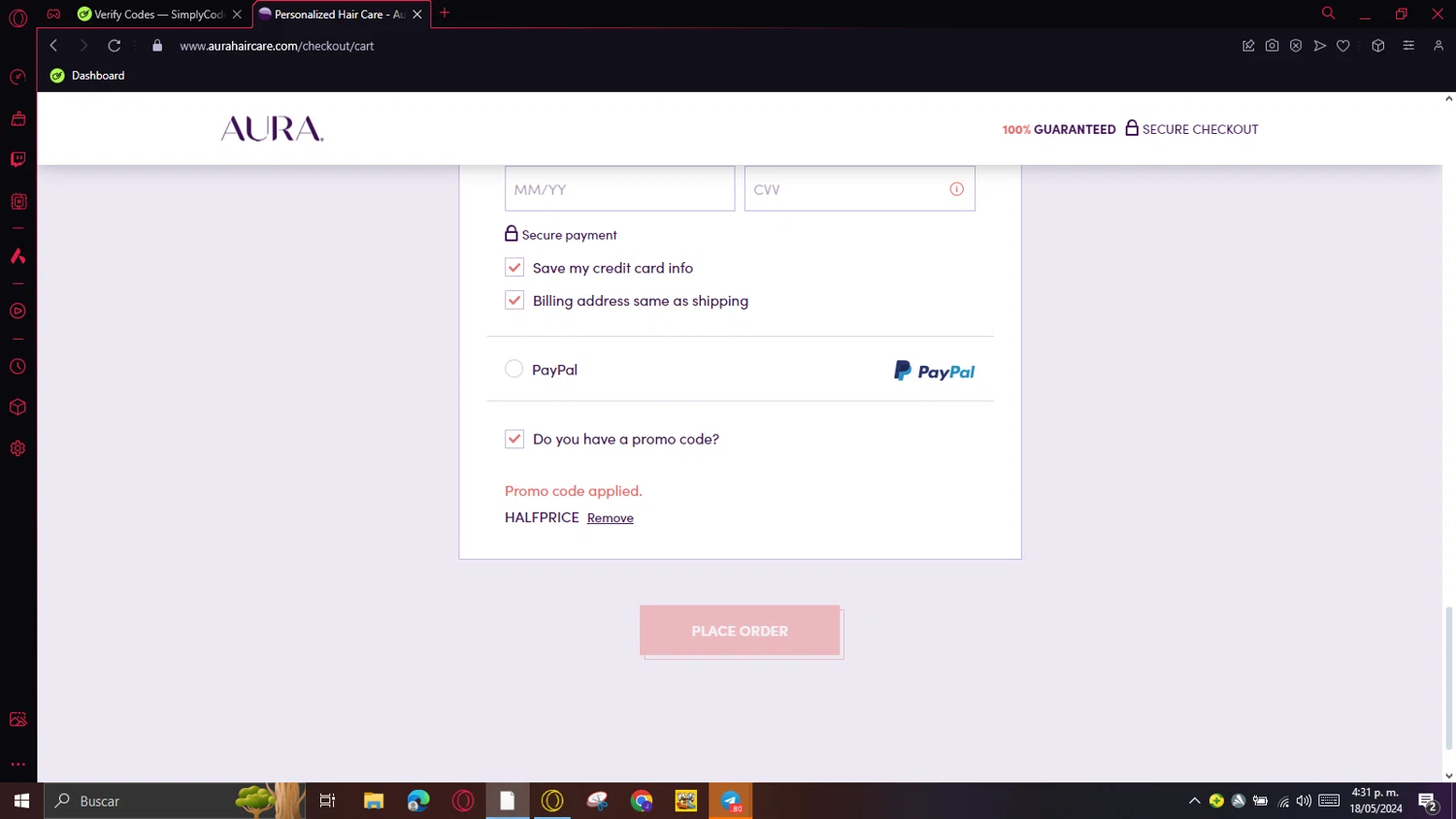Click the MM/YY expiry date field

point(619,189)
